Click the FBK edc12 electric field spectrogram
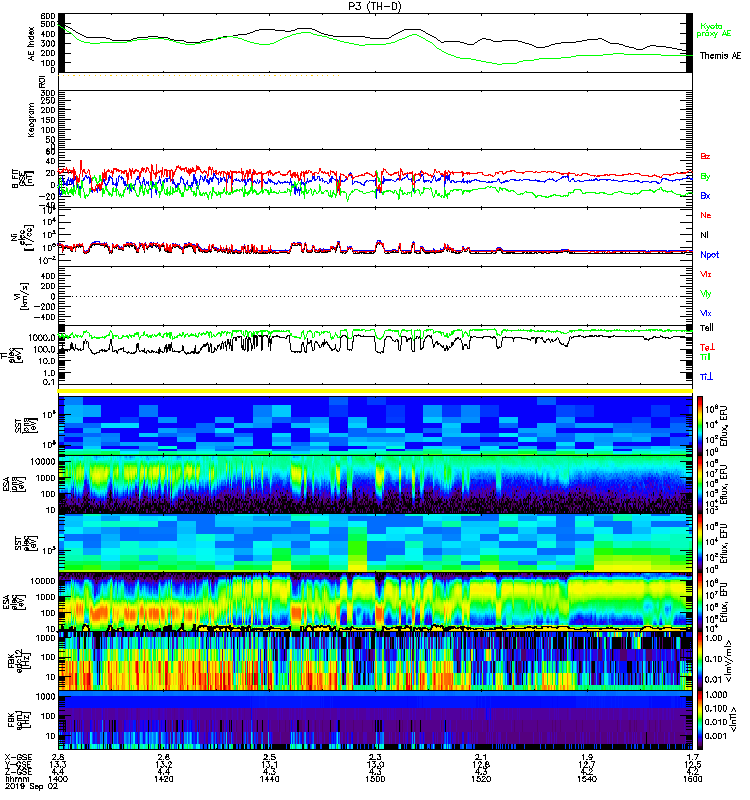The width and height of the screenshot is (750, 800). tap(375, 661)
